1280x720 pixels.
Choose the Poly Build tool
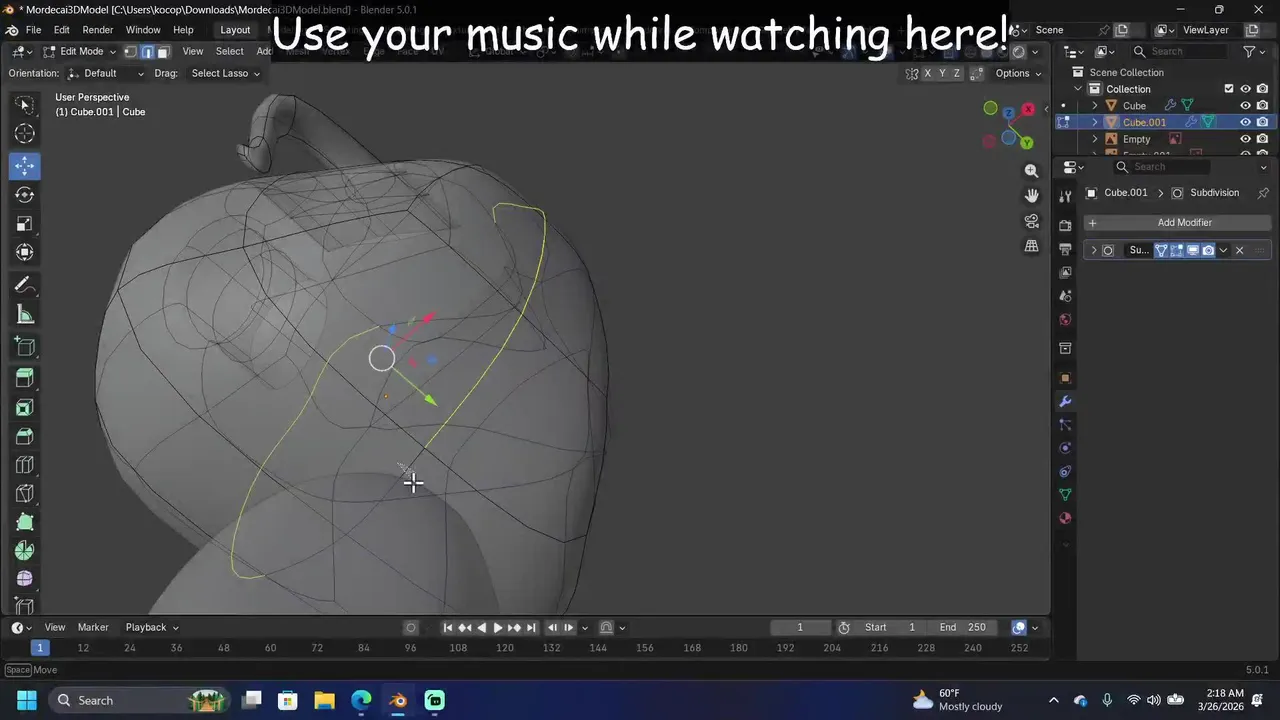click(x=25, y=522)
